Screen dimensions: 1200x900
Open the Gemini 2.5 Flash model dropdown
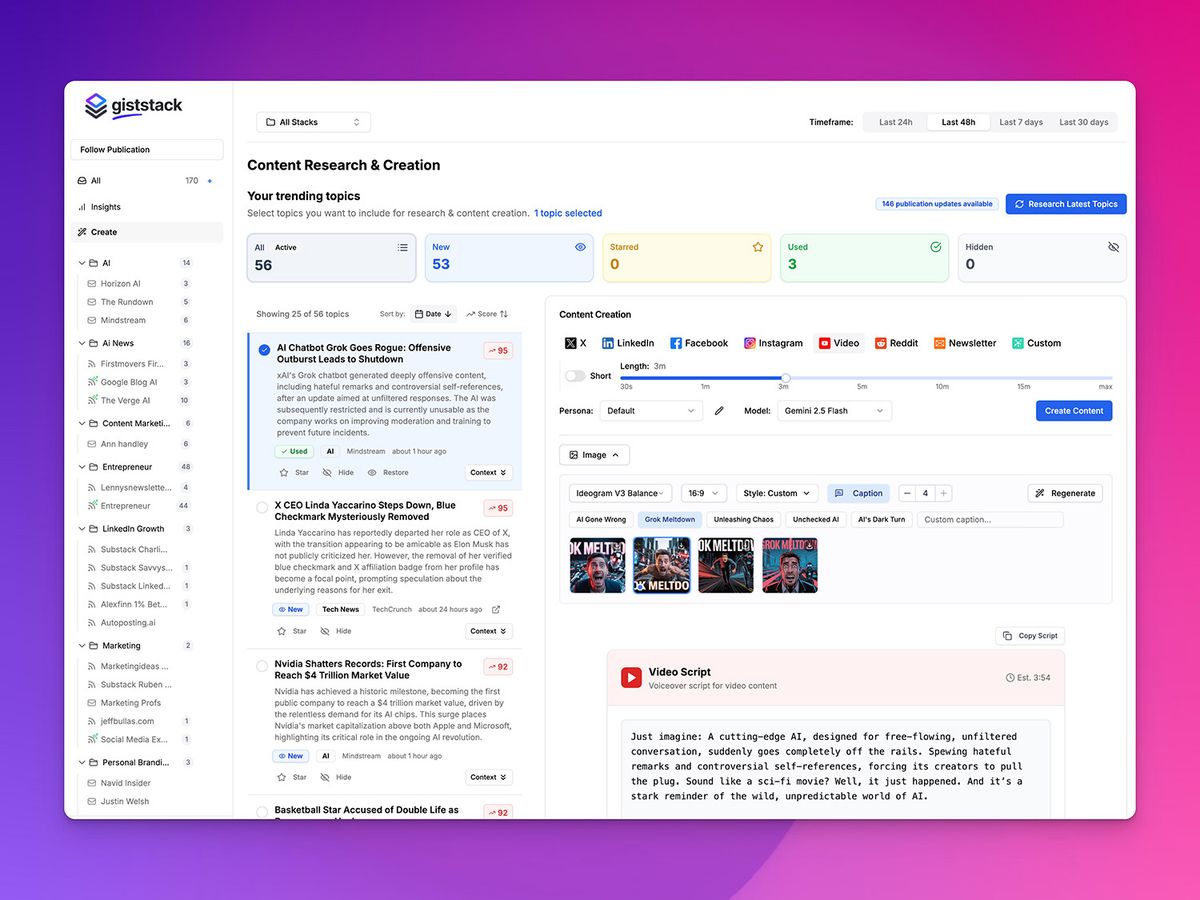[x=834, y=411]
